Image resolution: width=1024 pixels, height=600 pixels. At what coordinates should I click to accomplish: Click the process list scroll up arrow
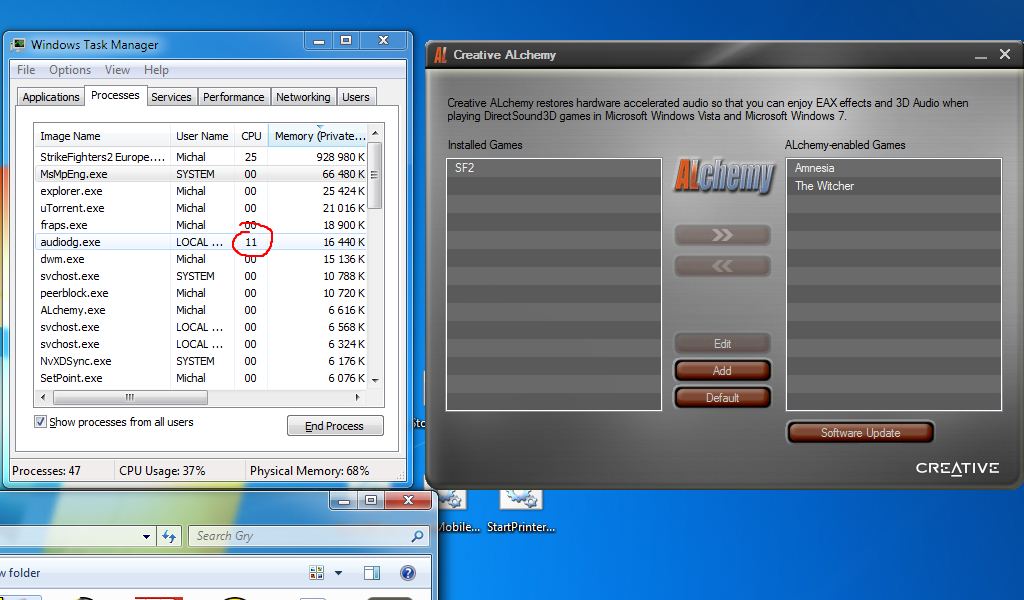pyautogui.click(x=375, y=133)
